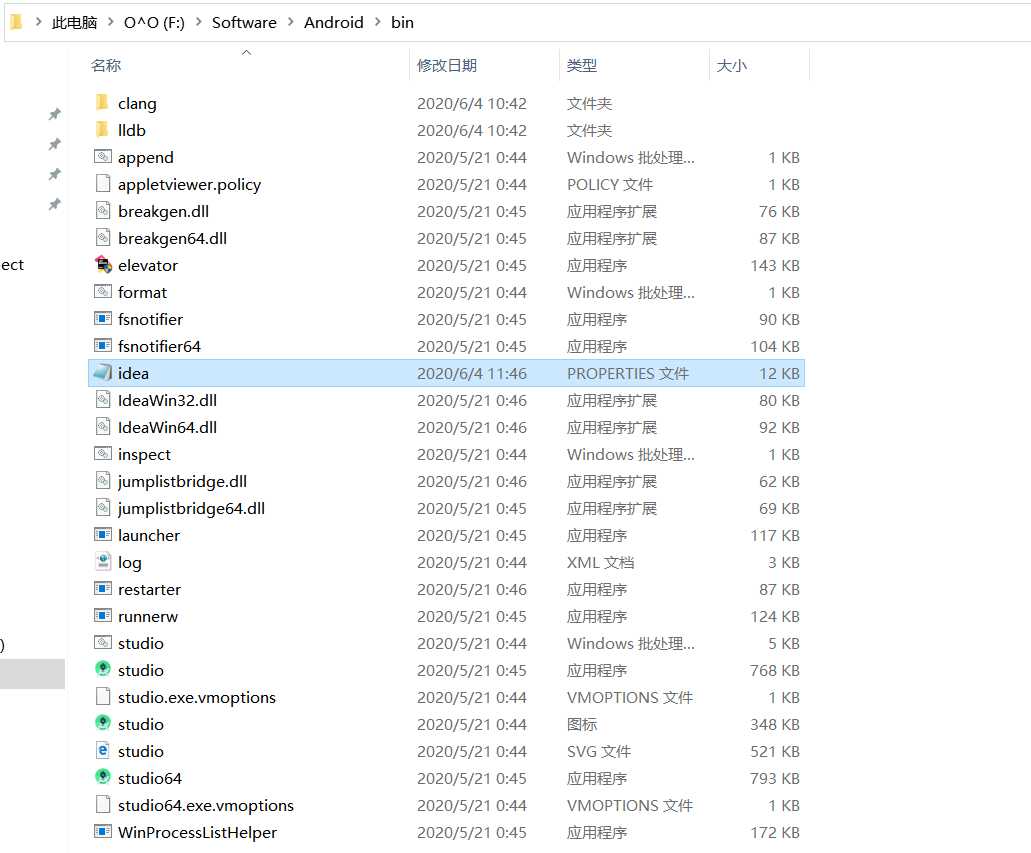The height and width of the screenshot is (853, 1031).
Task: Click the WinProcessListHelper file name
Action: pos(197,833)
